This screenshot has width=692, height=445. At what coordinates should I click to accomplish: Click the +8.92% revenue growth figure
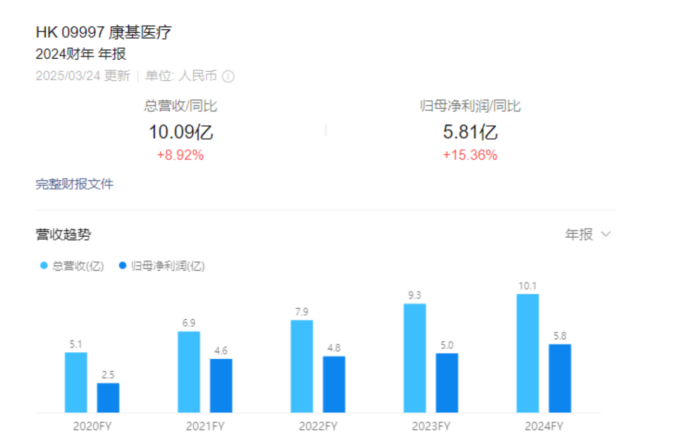tap(181, 155)
